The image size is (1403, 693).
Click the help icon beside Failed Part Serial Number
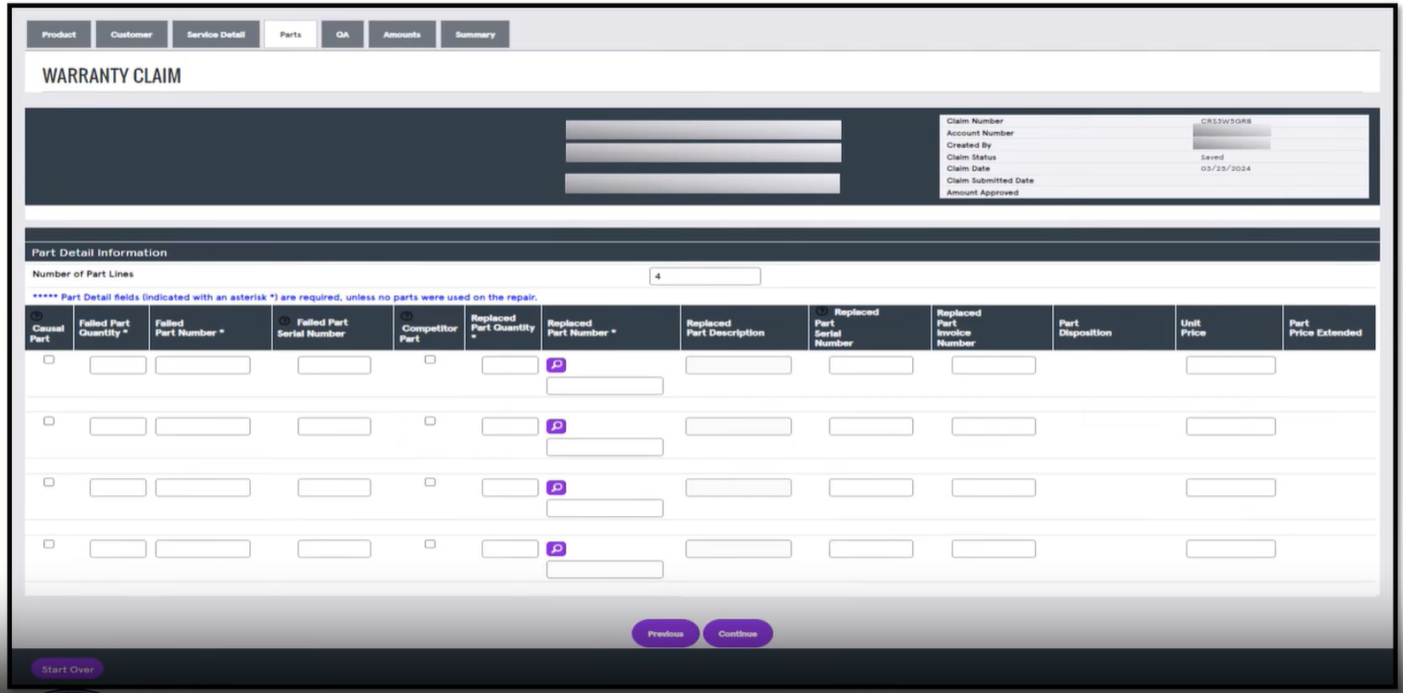tap(285, 321)
